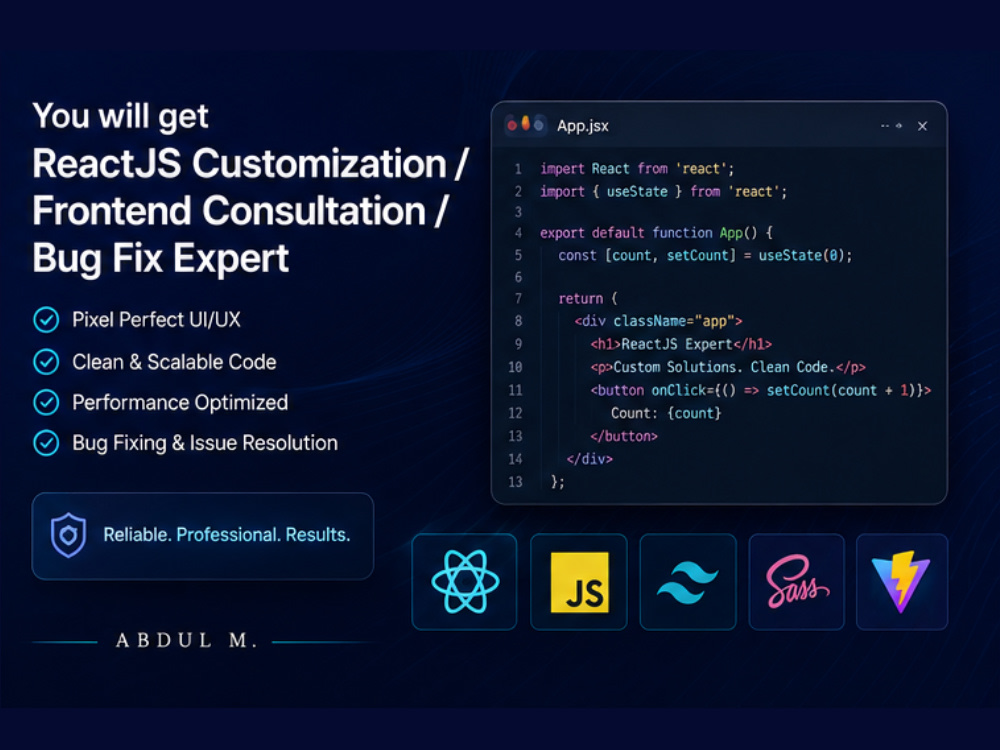Viewport: 1000px width, 750px height.
Task: Click the pink Sass logo tile
Action: 797,582
